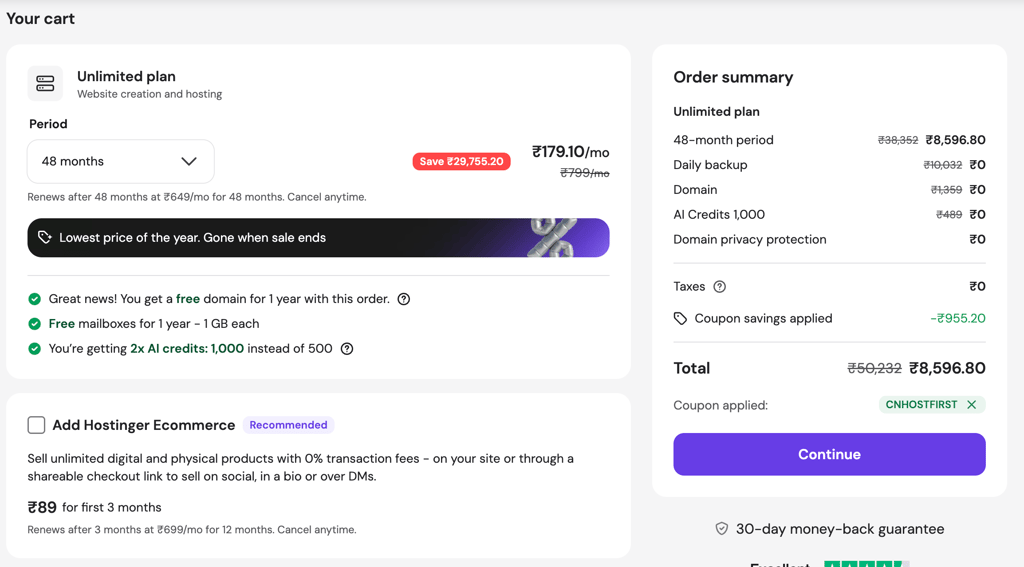Image resolution: width=1024 pixels, height=567 pixels.
Task: Click the 'Lowest price of the year' banner
Action: (x=318, y=238)
